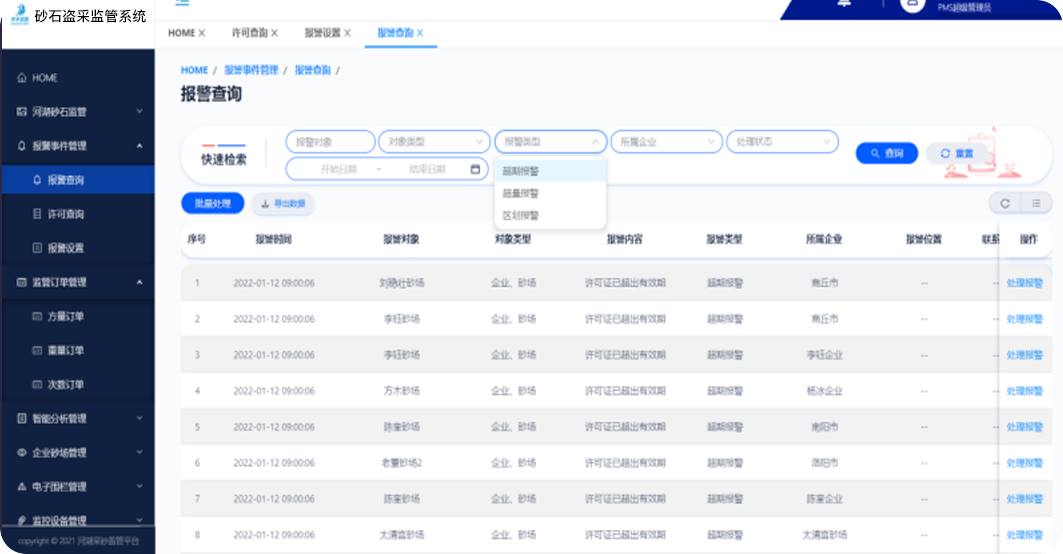
Task: Open the 处理状态 dropdown
Action: coord(781,142)
